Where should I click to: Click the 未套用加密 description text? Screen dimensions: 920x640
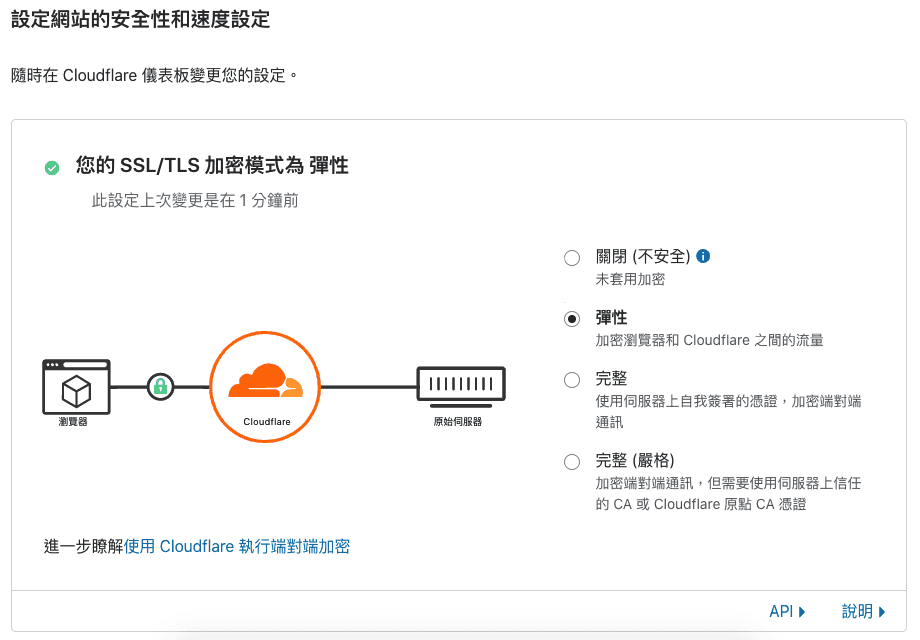click(630, 279)
